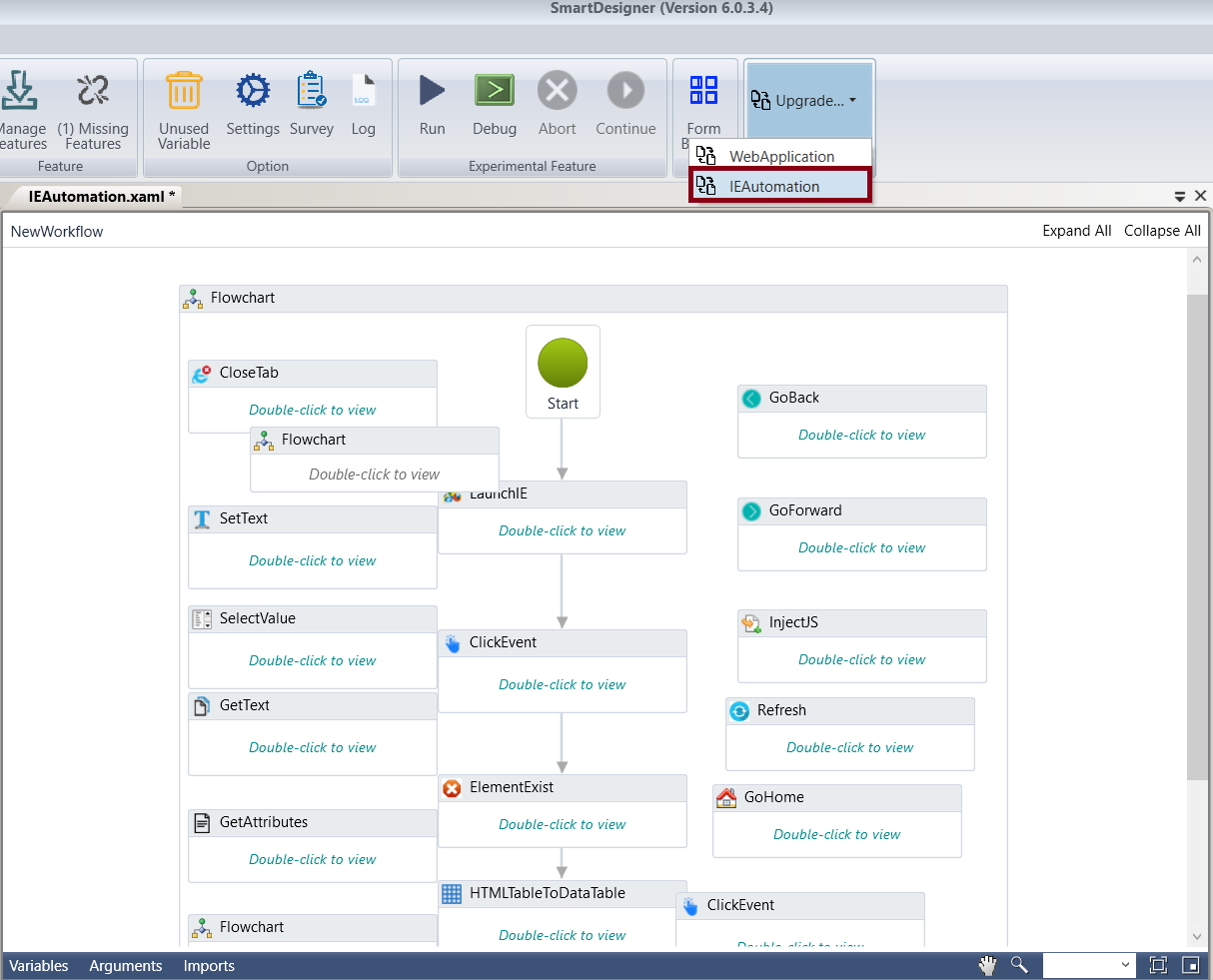
Task: Click Expand All
Action: click(x=1076, y=231)
